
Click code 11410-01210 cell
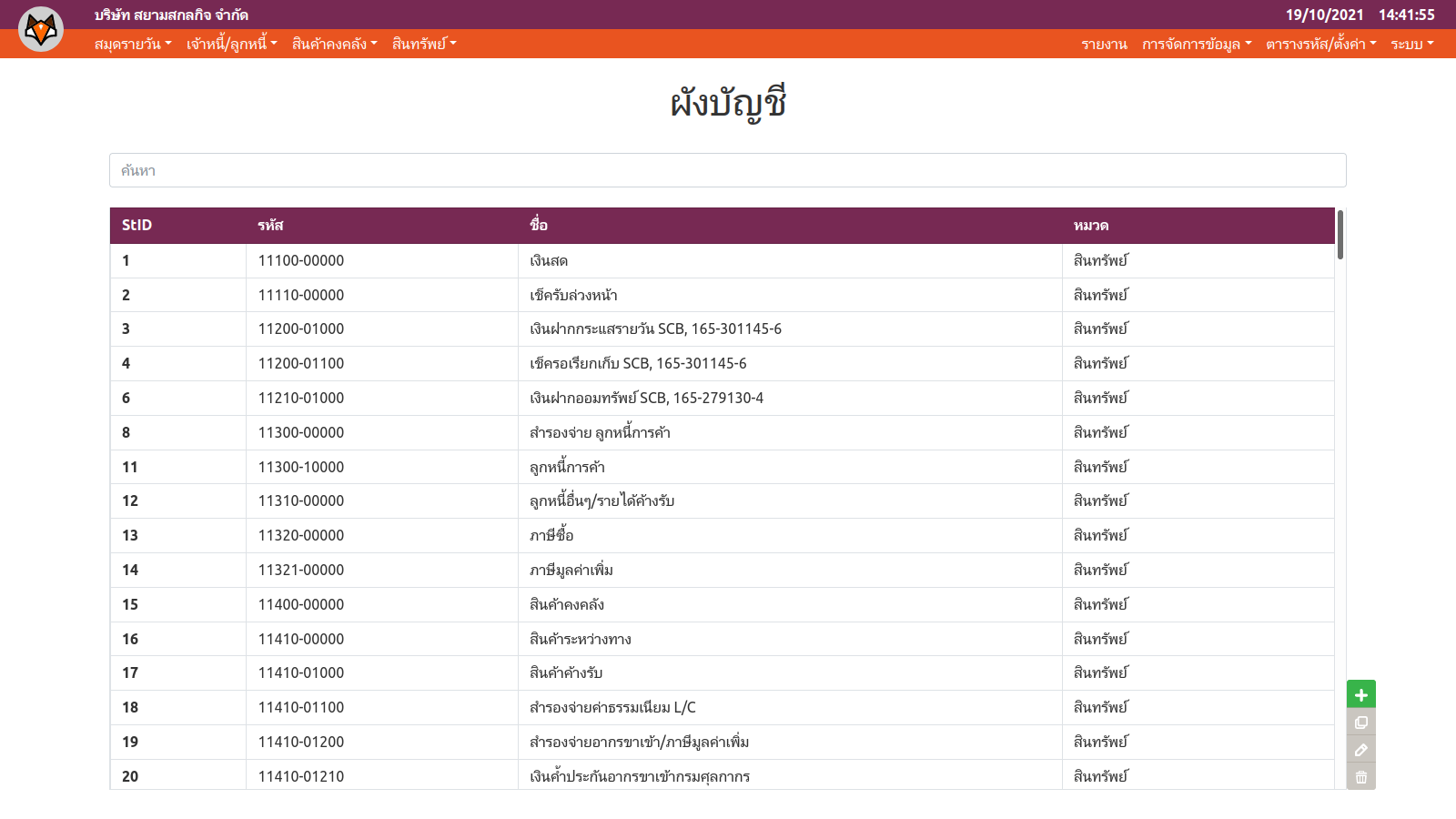tap(382, 775)
